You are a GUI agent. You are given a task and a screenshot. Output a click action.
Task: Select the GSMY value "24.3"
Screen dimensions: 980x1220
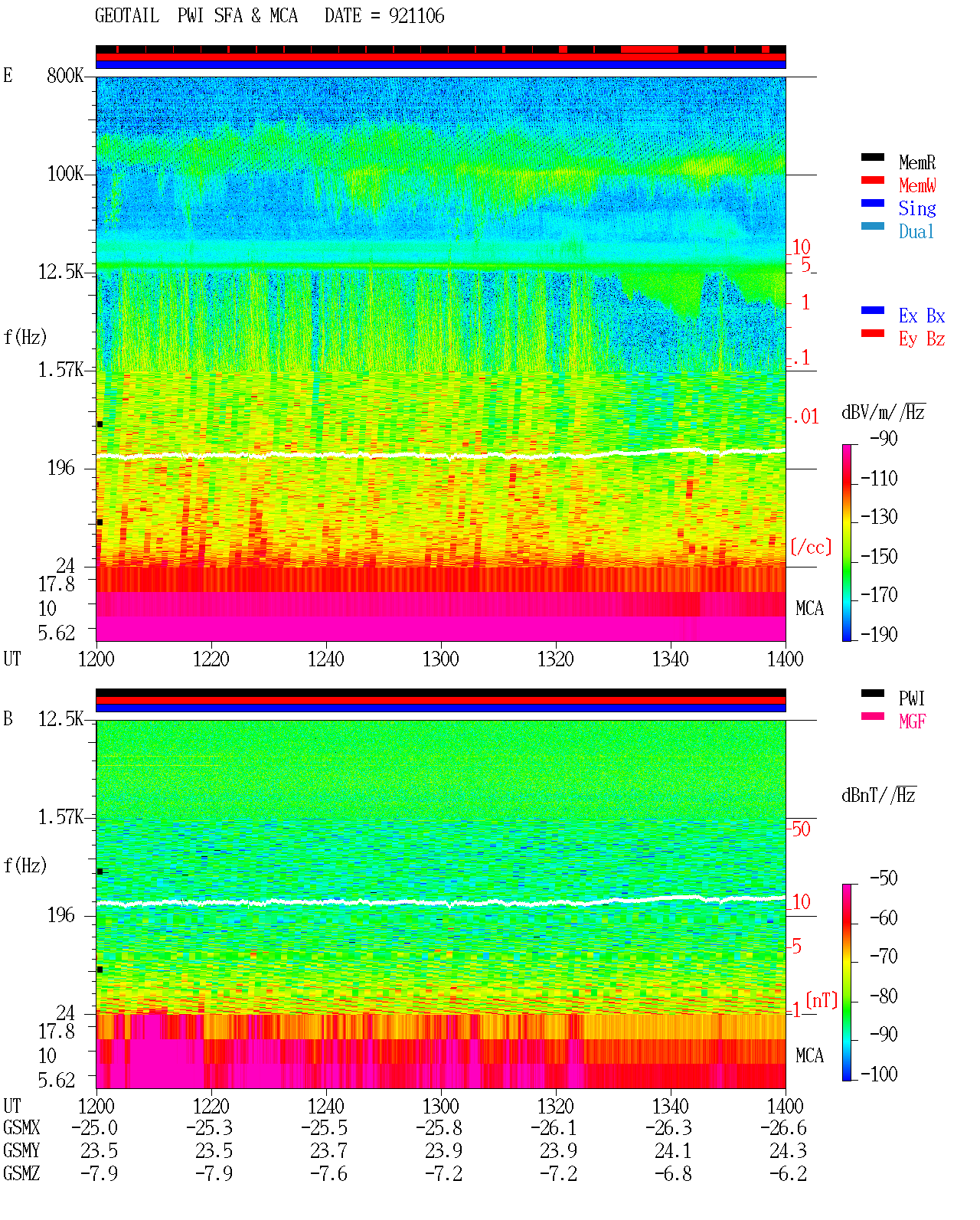coord(789,1150)
